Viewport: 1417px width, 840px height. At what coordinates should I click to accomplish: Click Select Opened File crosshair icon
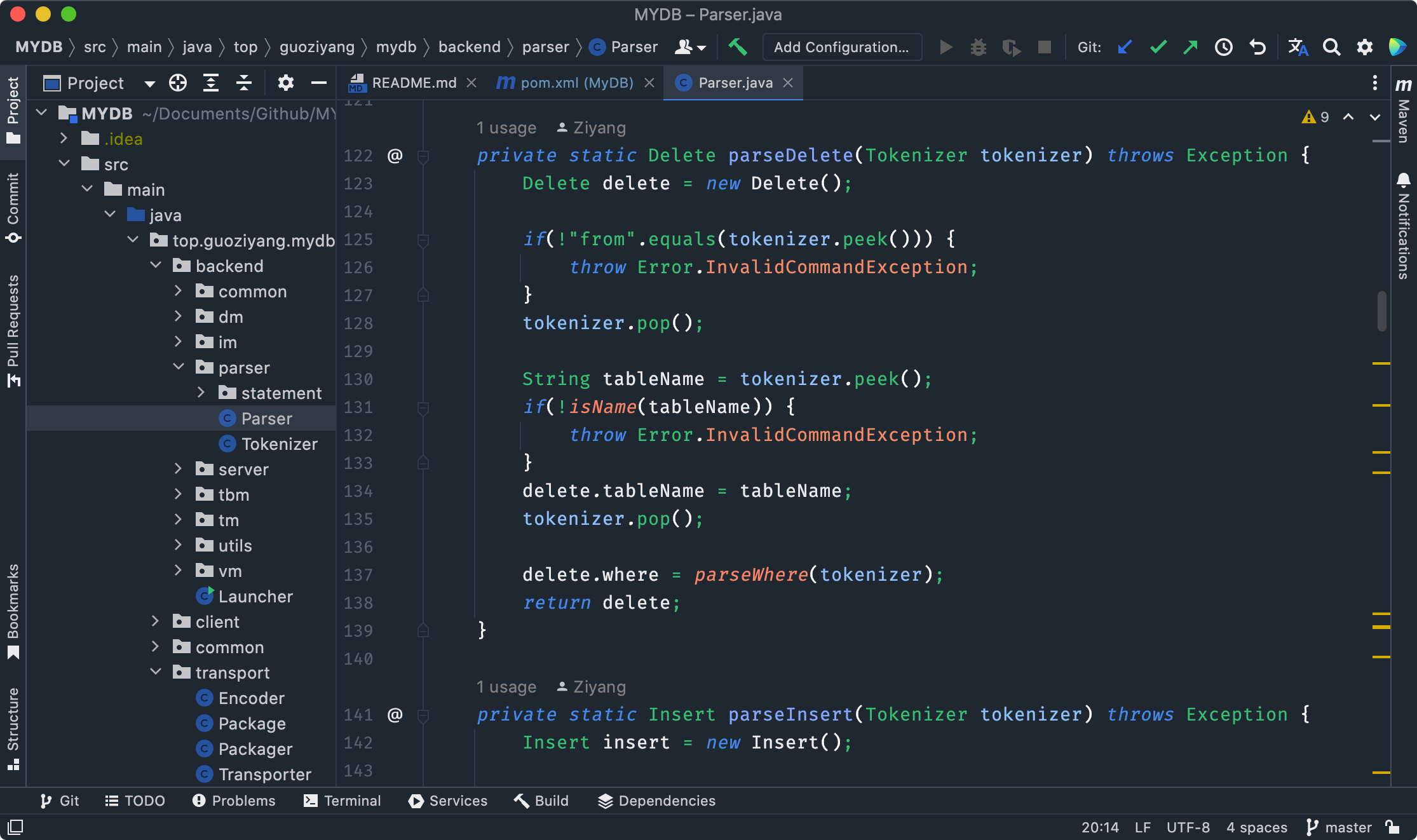click(178, 83)
